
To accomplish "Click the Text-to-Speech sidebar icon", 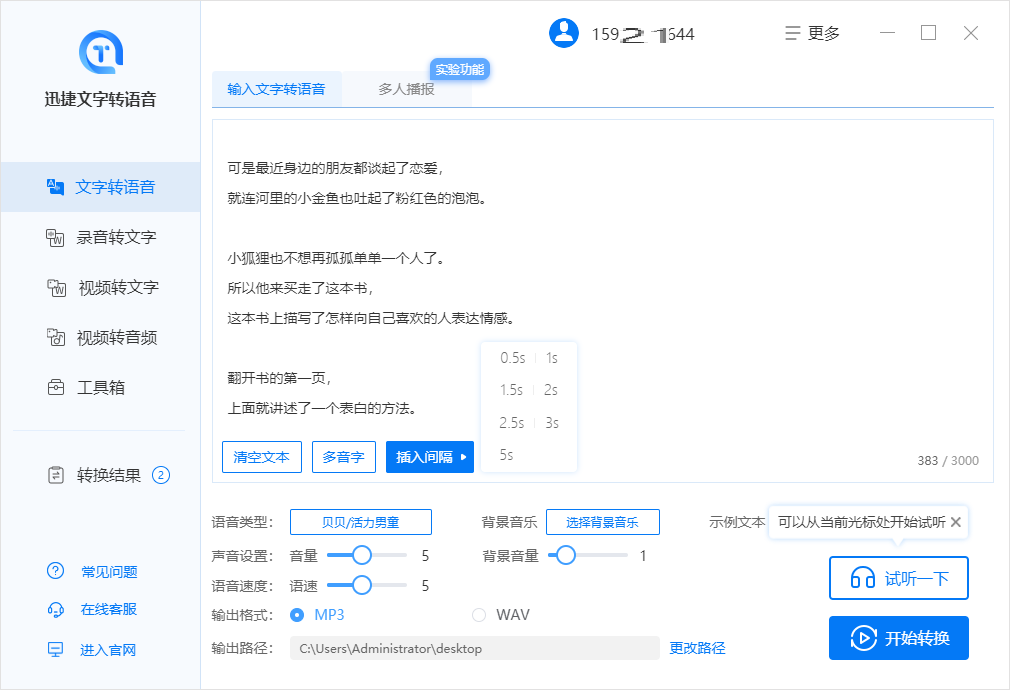I will pos(56,187).
